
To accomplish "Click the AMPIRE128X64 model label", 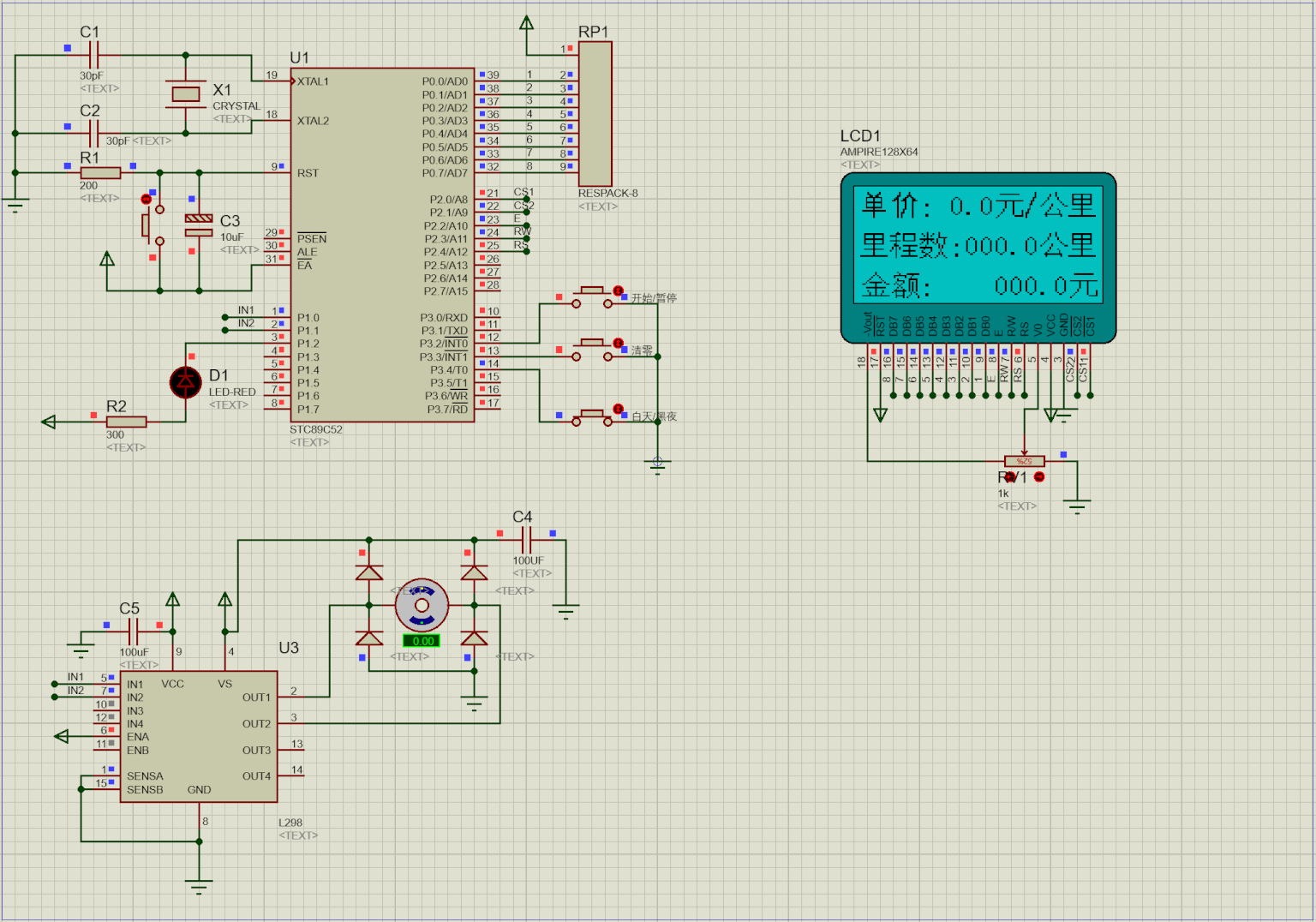I will click(x=879, y=152).
